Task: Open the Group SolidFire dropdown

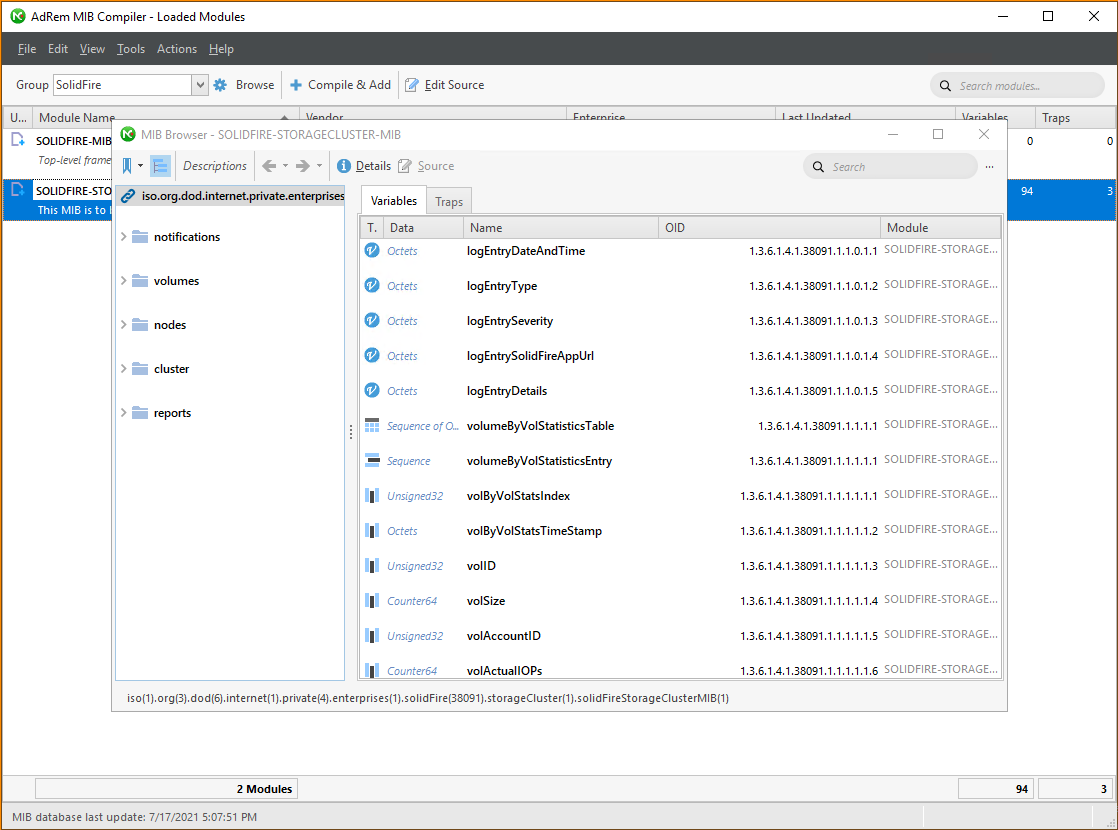Action: [200, 85]
